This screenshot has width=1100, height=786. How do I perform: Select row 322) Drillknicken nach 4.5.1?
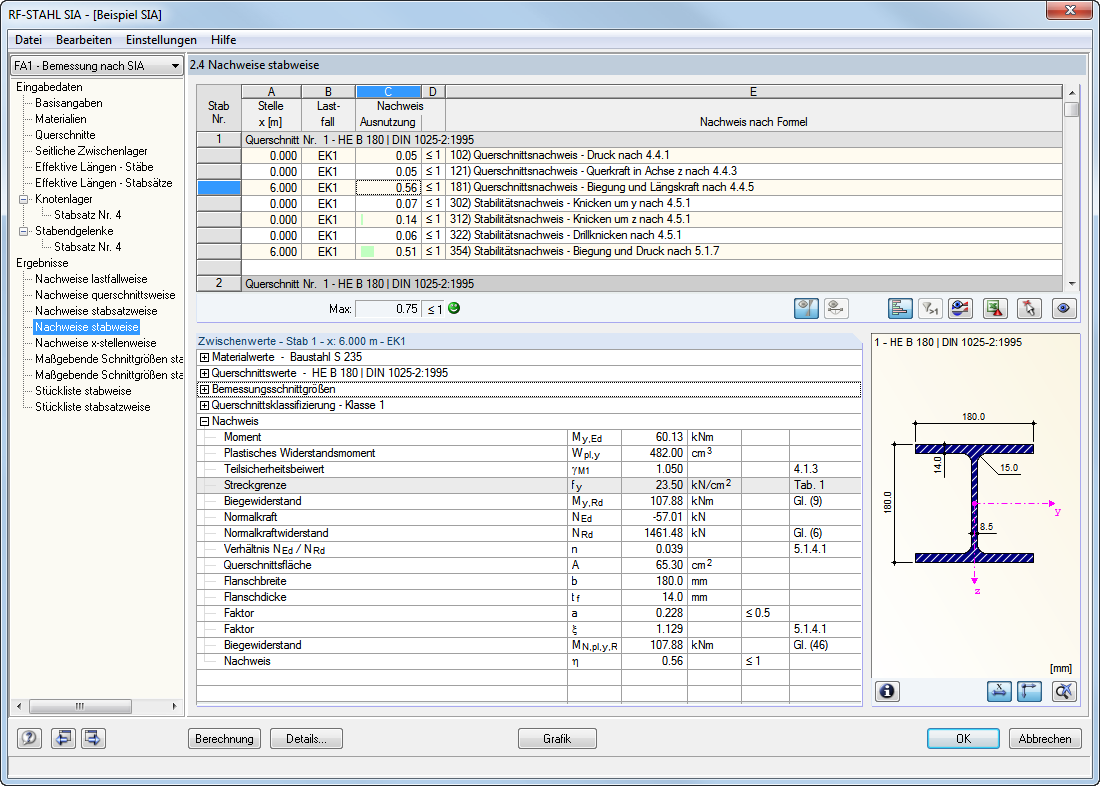point(629,236)
